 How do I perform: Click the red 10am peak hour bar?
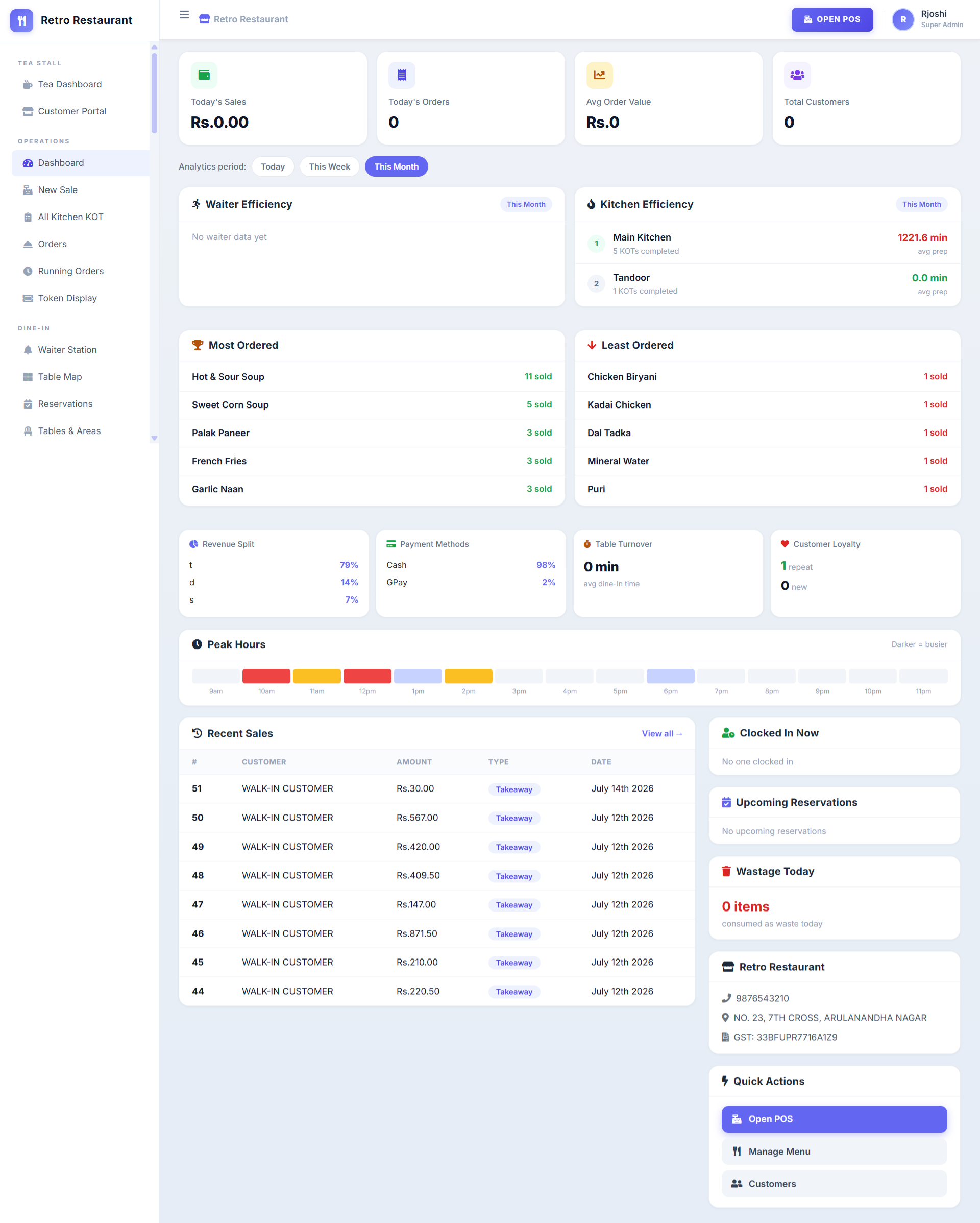coord(266,676)
